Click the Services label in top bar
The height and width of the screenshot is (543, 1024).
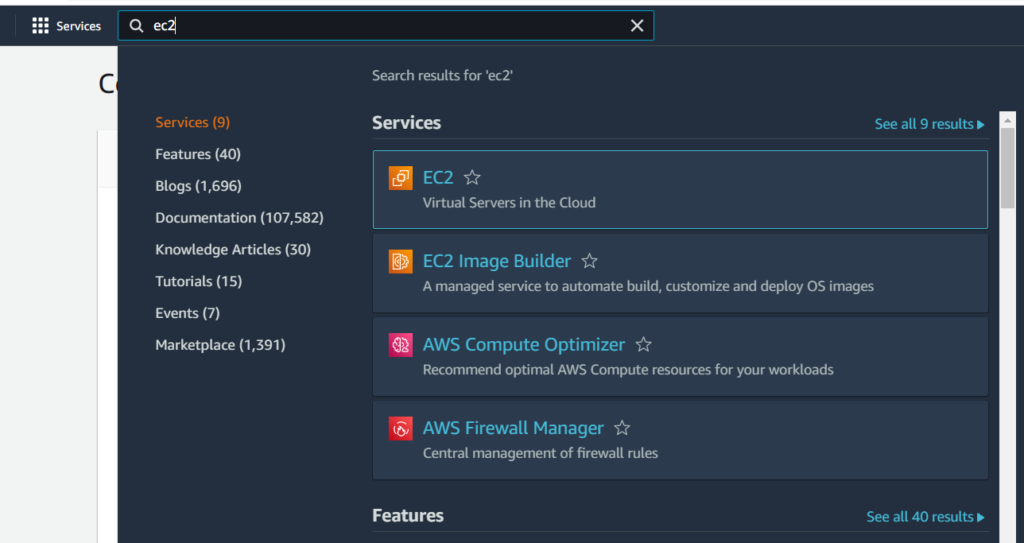click(78, 26)
